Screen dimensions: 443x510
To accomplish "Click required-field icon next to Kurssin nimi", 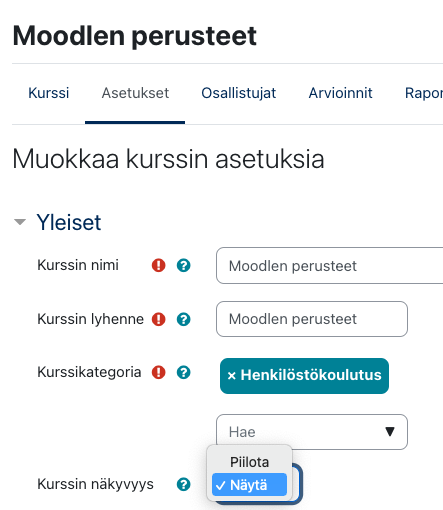I will coord(159,265).
